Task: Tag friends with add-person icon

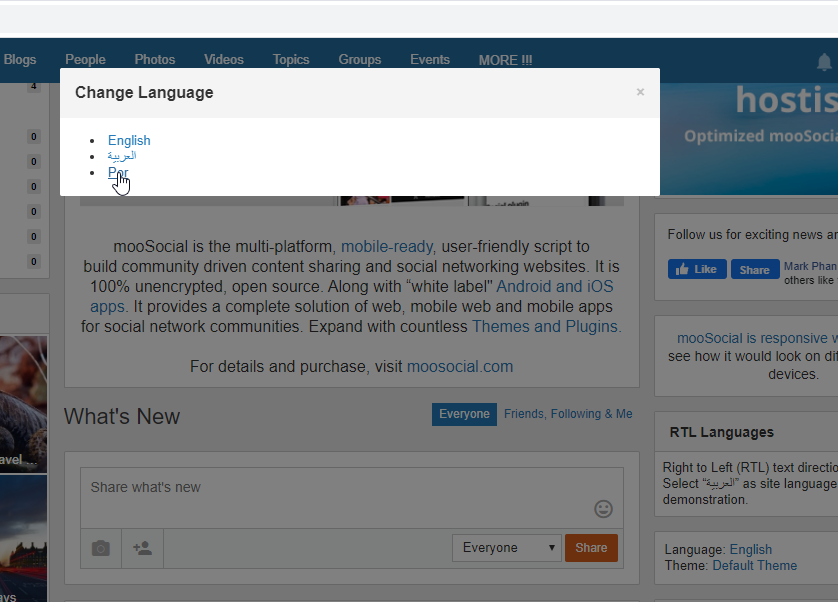Action: [142, 548]
